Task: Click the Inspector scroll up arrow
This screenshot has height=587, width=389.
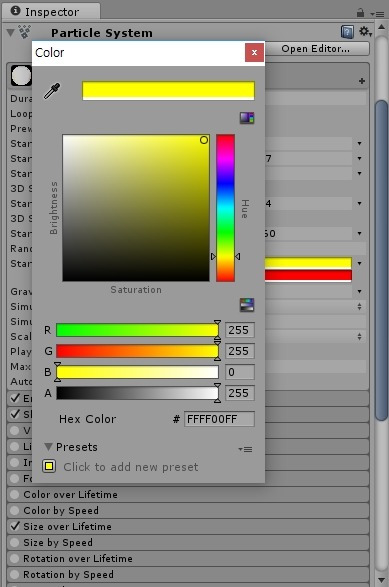Action: point(381,27)
